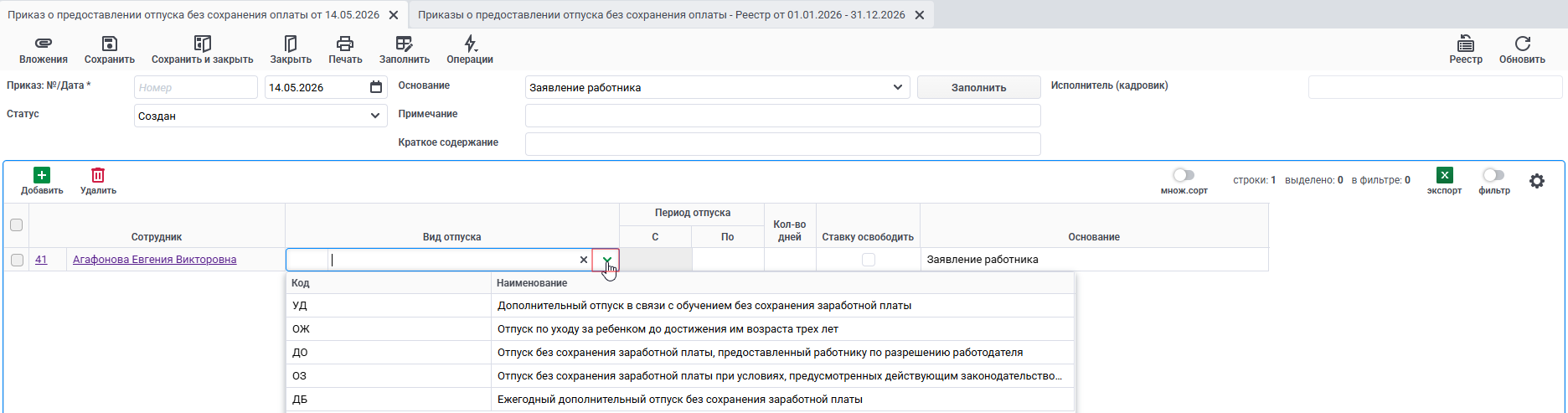Click Сохранить и закрыть toolbar icon
Viewport: 1568px width, 413px height.
coord(202,44)
